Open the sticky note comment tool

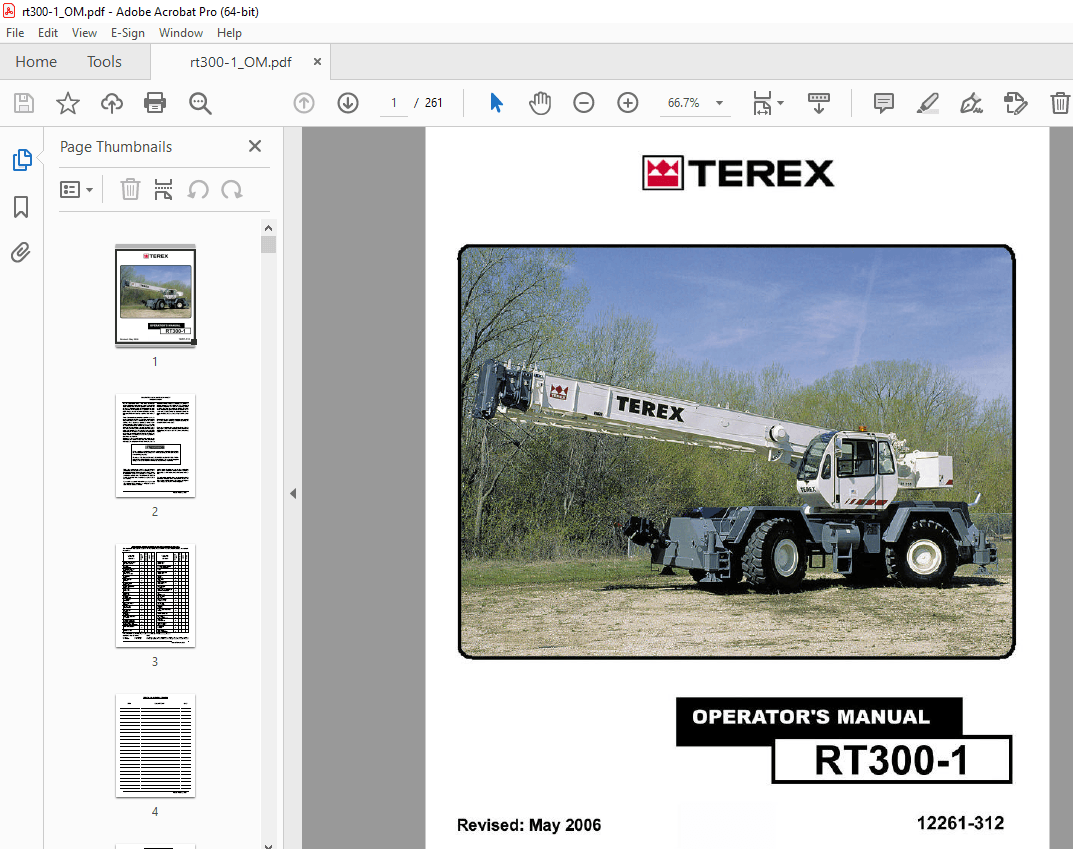click(883, 103)
